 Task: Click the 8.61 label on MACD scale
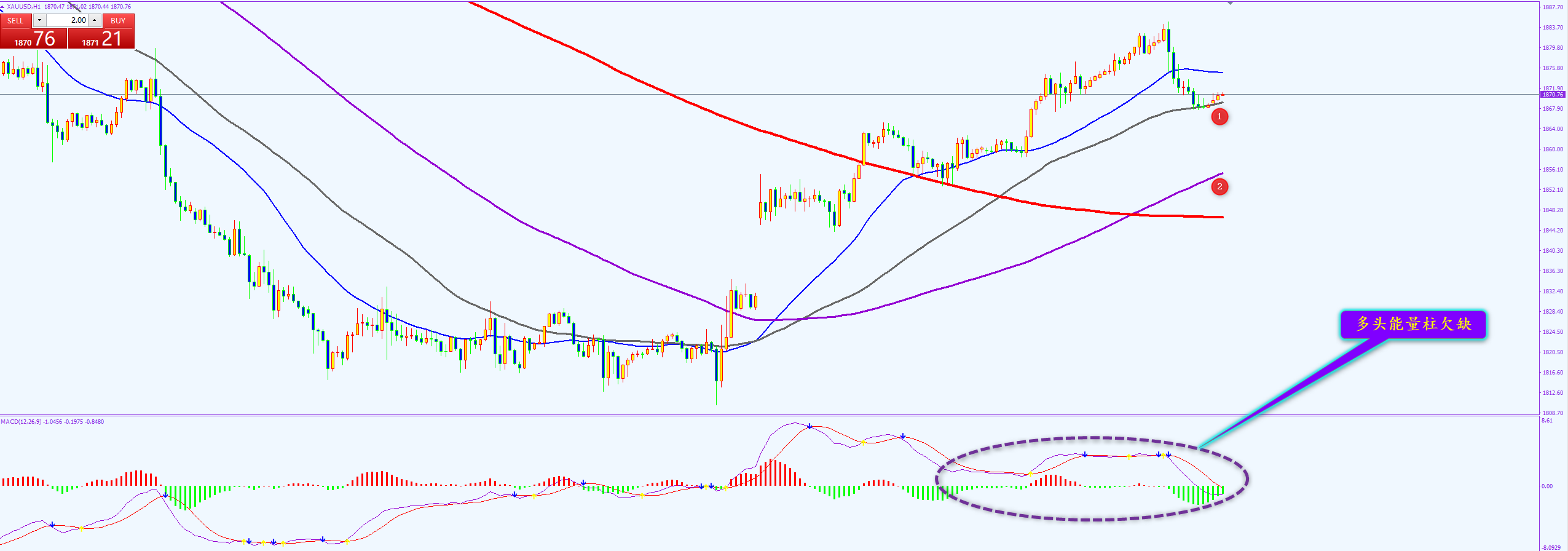(1547, 421)
